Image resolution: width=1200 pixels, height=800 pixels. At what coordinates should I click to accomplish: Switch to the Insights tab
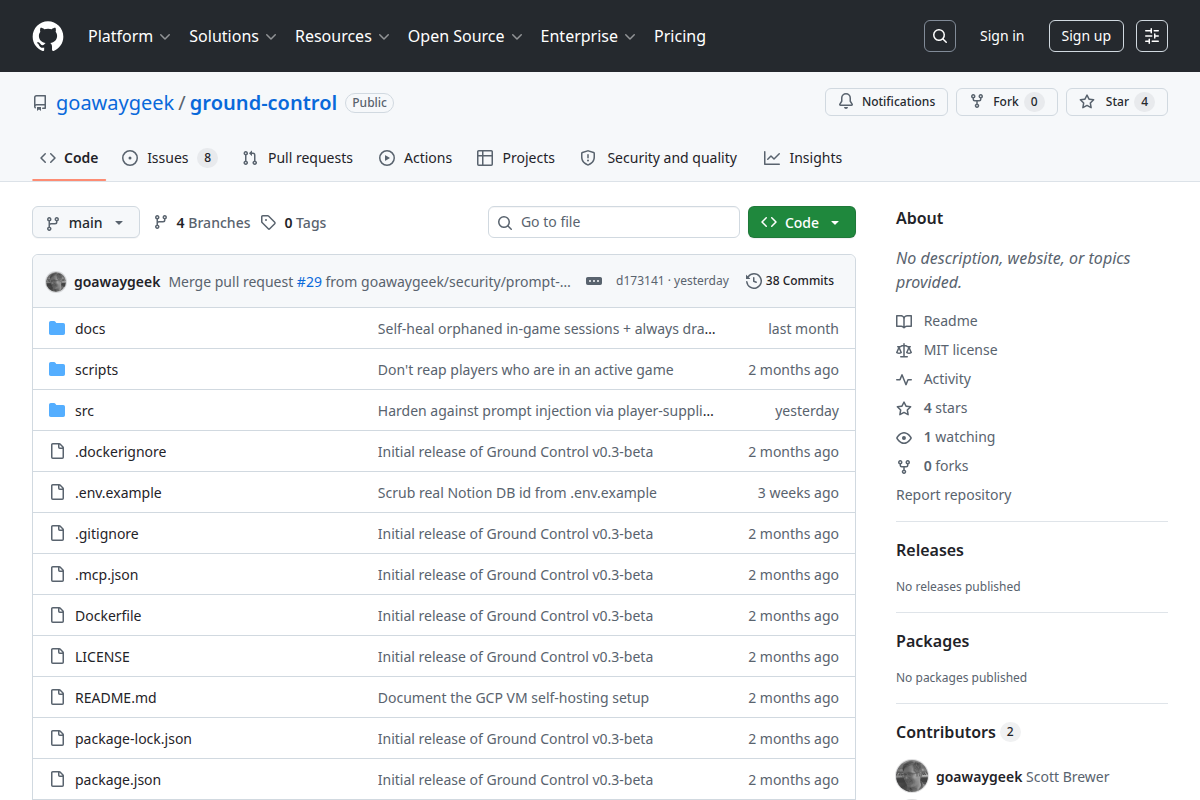(x=803, y=158)
